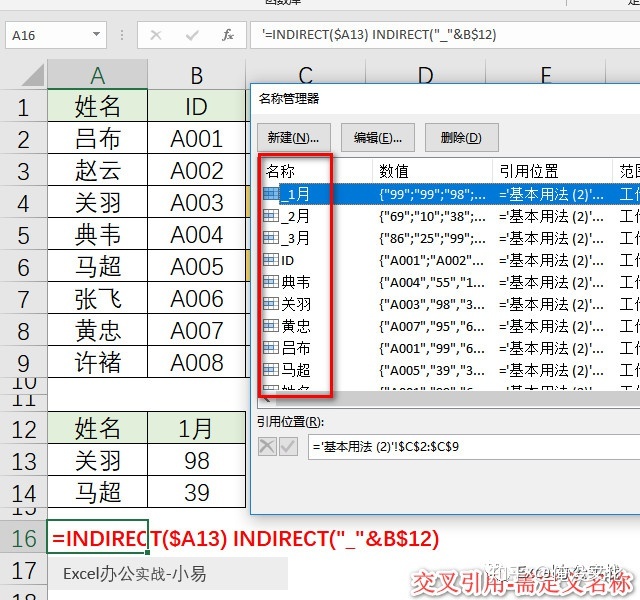Select the ID name entry
640x600 pixels.
point(287,260)
